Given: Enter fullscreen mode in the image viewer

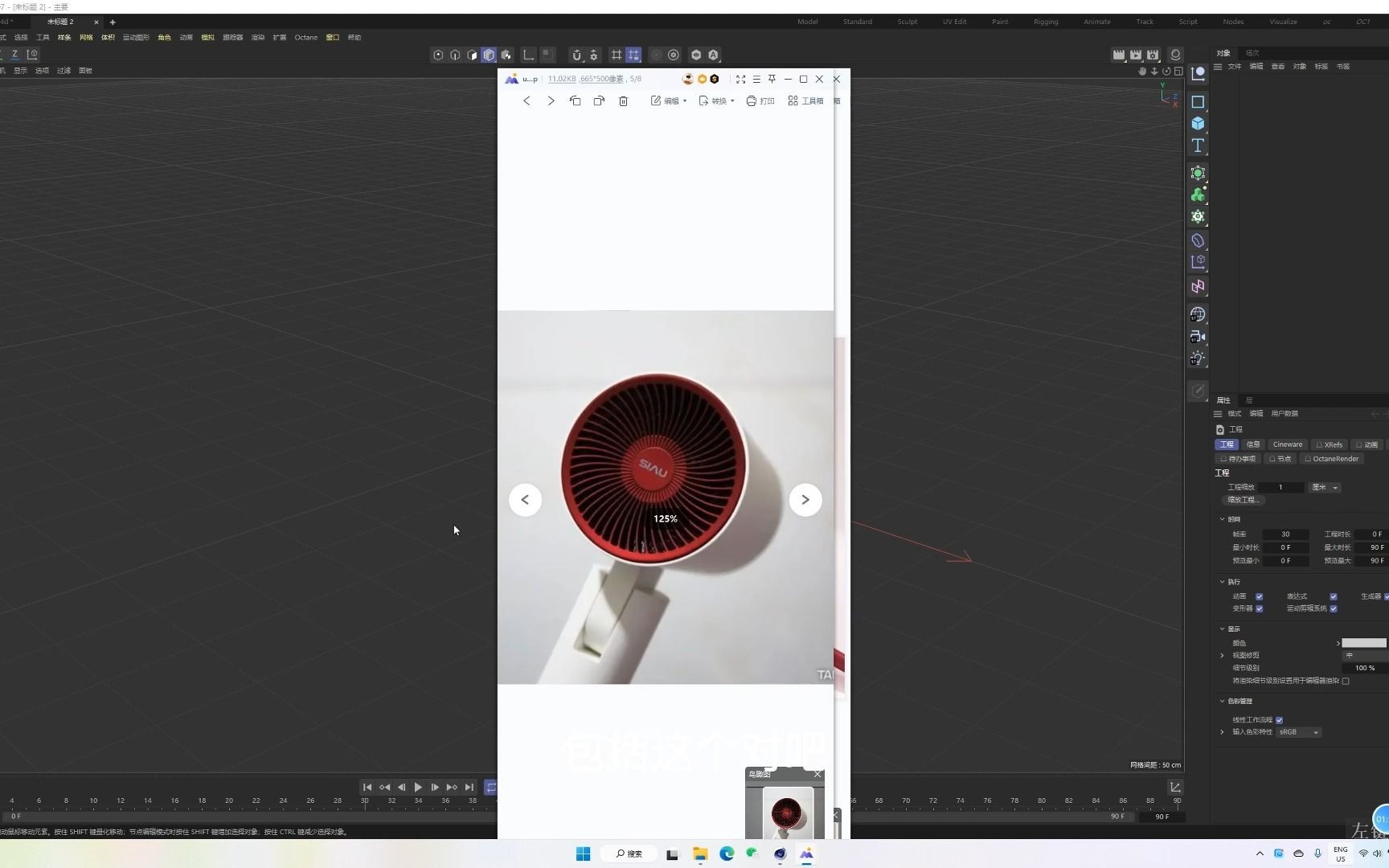Looking at the screenshot, I should (740, 79).
